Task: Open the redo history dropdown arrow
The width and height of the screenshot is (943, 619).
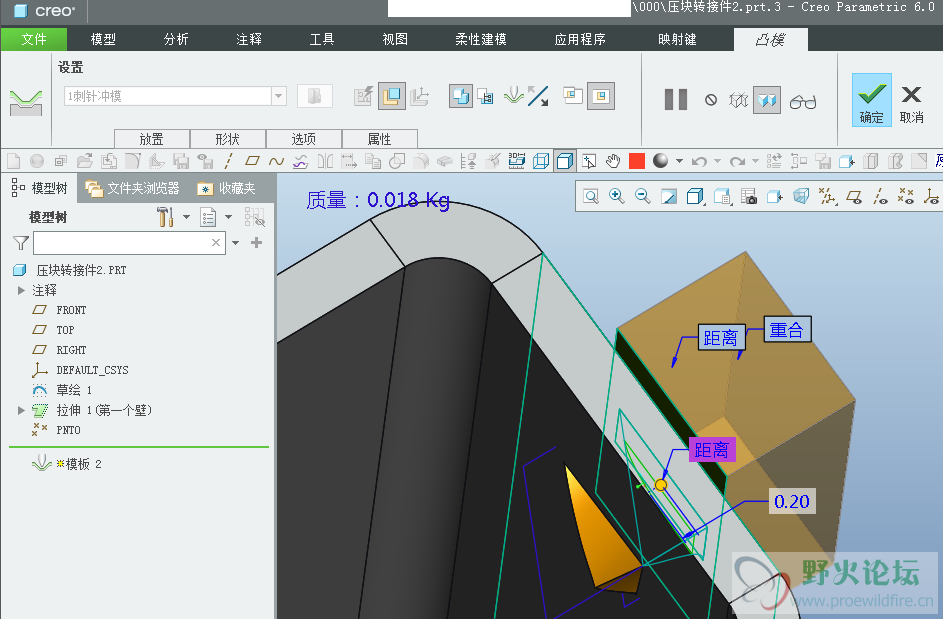Action: tap(755, 161)
